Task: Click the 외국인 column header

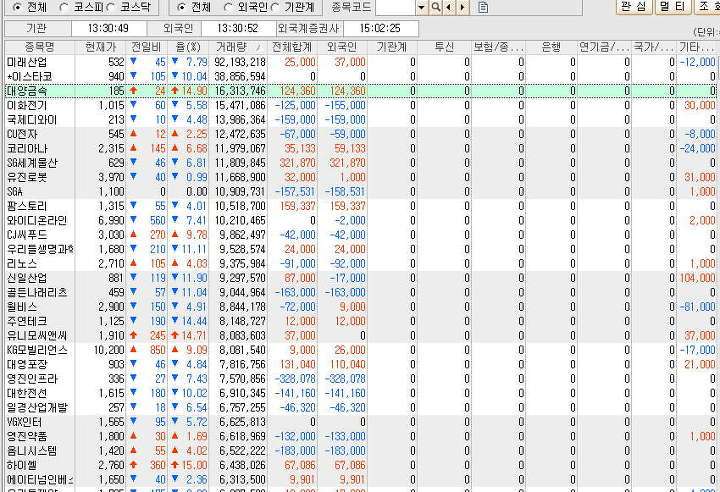Action: click(342, 47)
